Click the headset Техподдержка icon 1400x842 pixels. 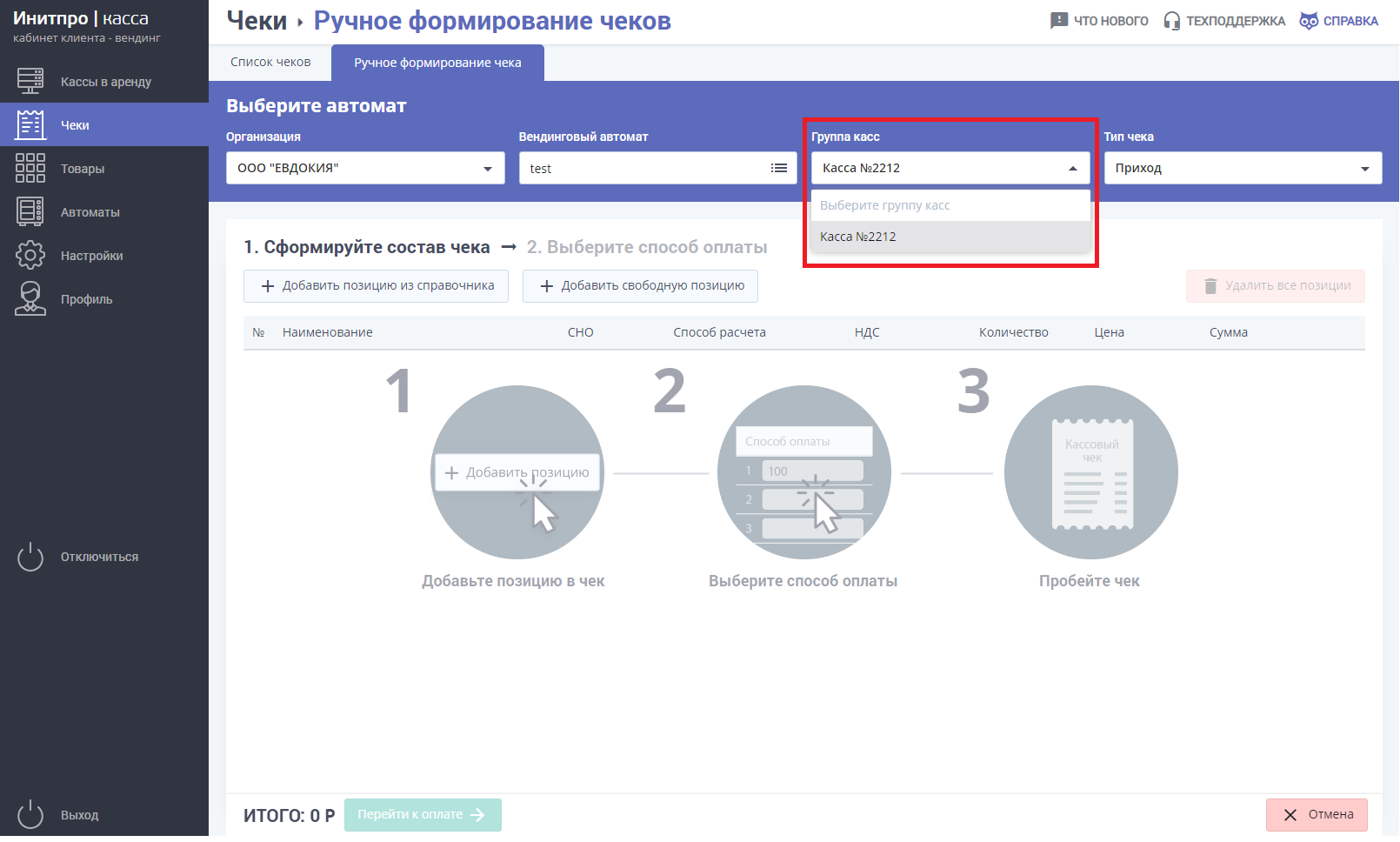coord(1172,21)
